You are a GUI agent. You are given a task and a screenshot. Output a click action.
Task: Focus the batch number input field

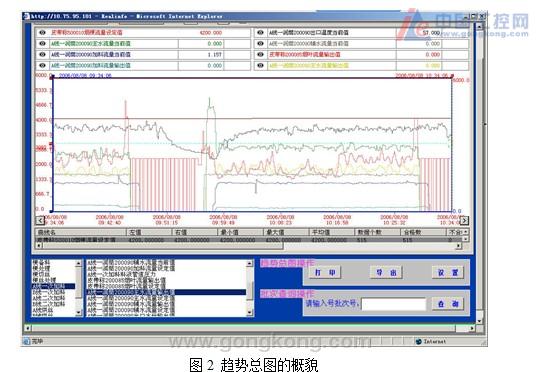[x=394, y=304]
